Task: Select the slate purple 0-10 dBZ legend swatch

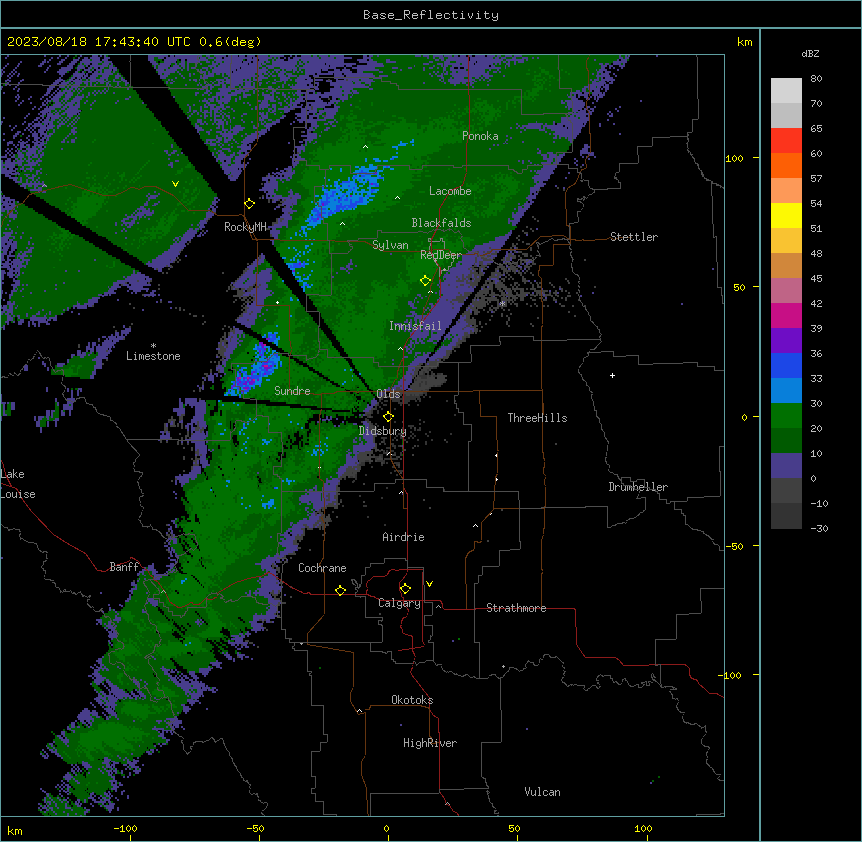Action: coord(786,466)
